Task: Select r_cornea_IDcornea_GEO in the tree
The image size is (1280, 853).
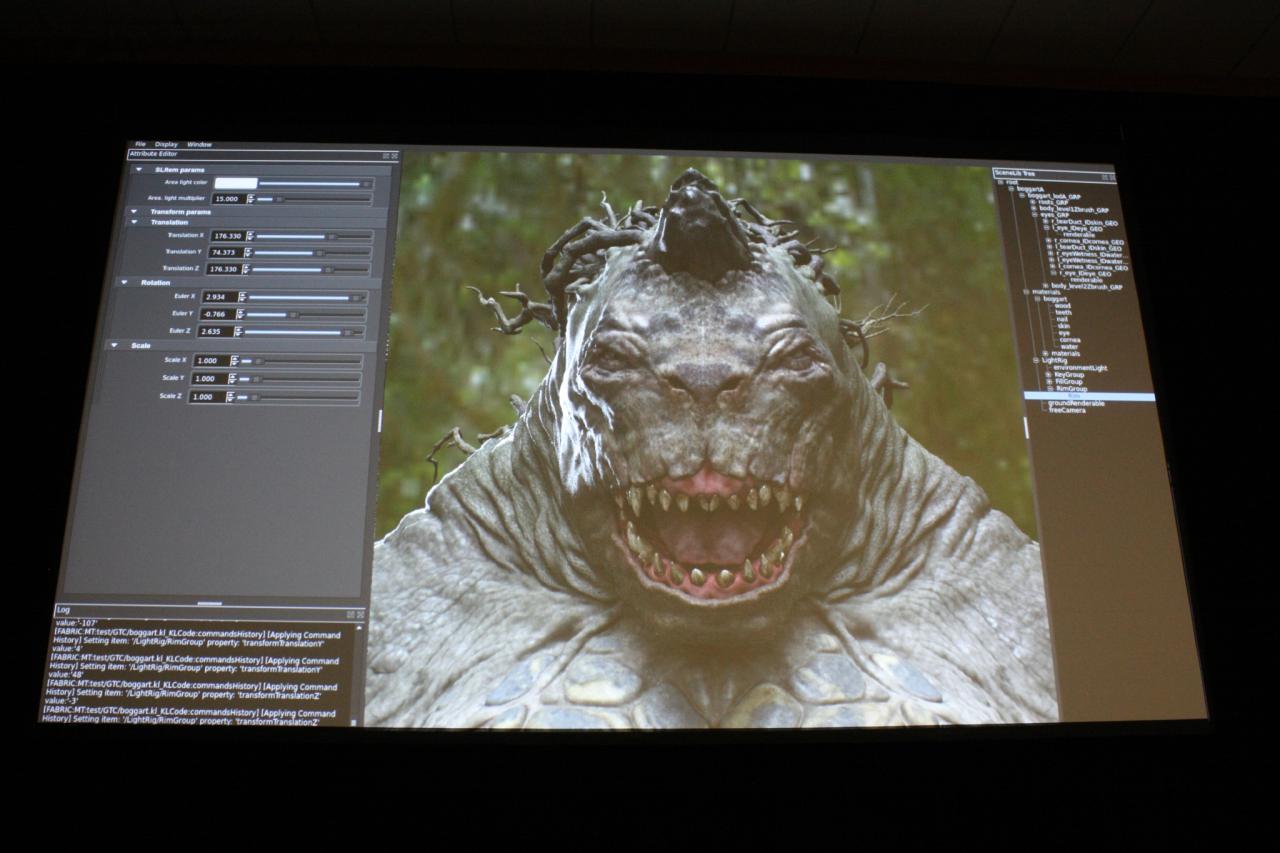Action: coord(1089,241)
